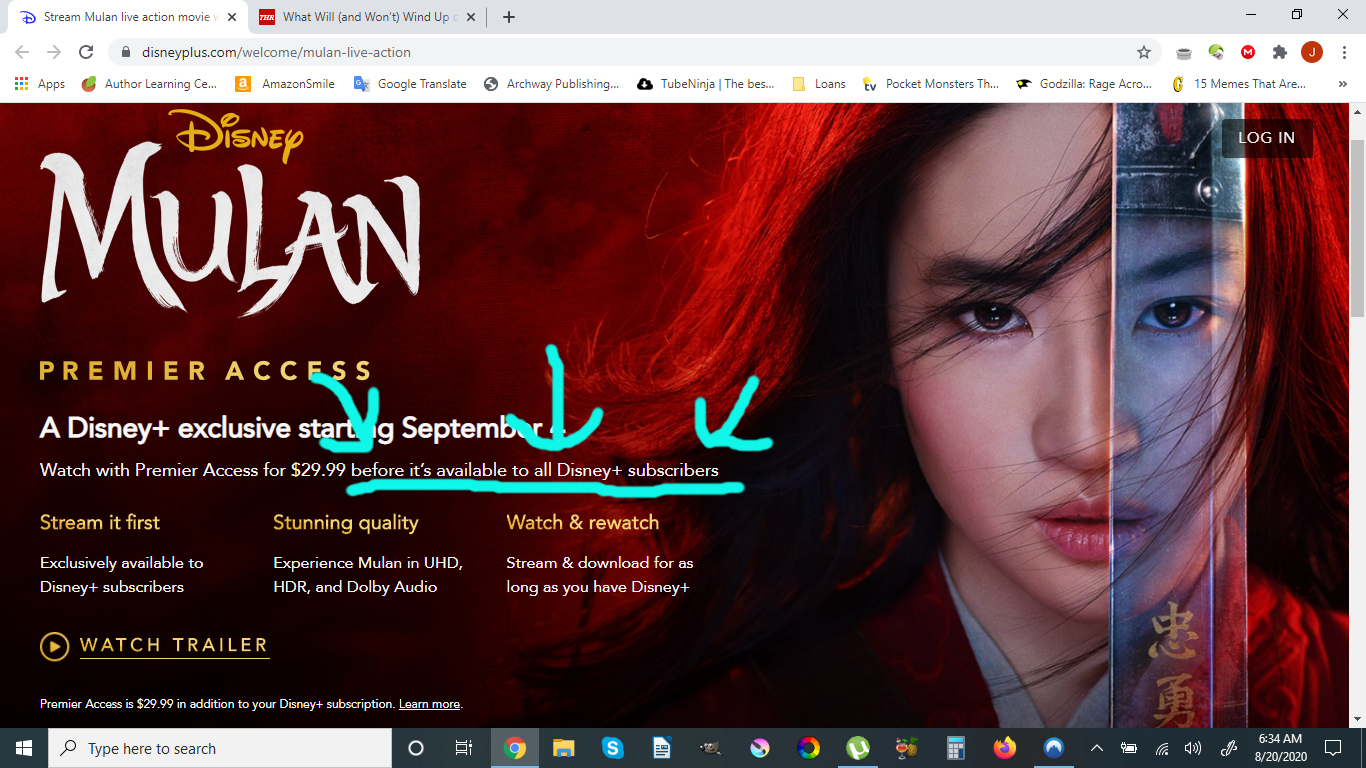This screenshot has height=768, width=1366.
Task: Open the blue dome app on the taskbar
Action: pyautogui.click(x=1053, y=748)
